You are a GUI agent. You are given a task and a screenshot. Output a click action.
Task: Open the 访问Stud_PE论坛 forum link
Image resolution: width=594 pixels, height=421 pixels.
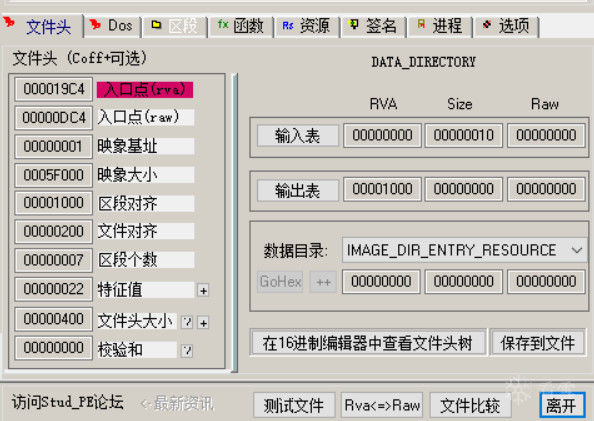(x=68, y=402)
